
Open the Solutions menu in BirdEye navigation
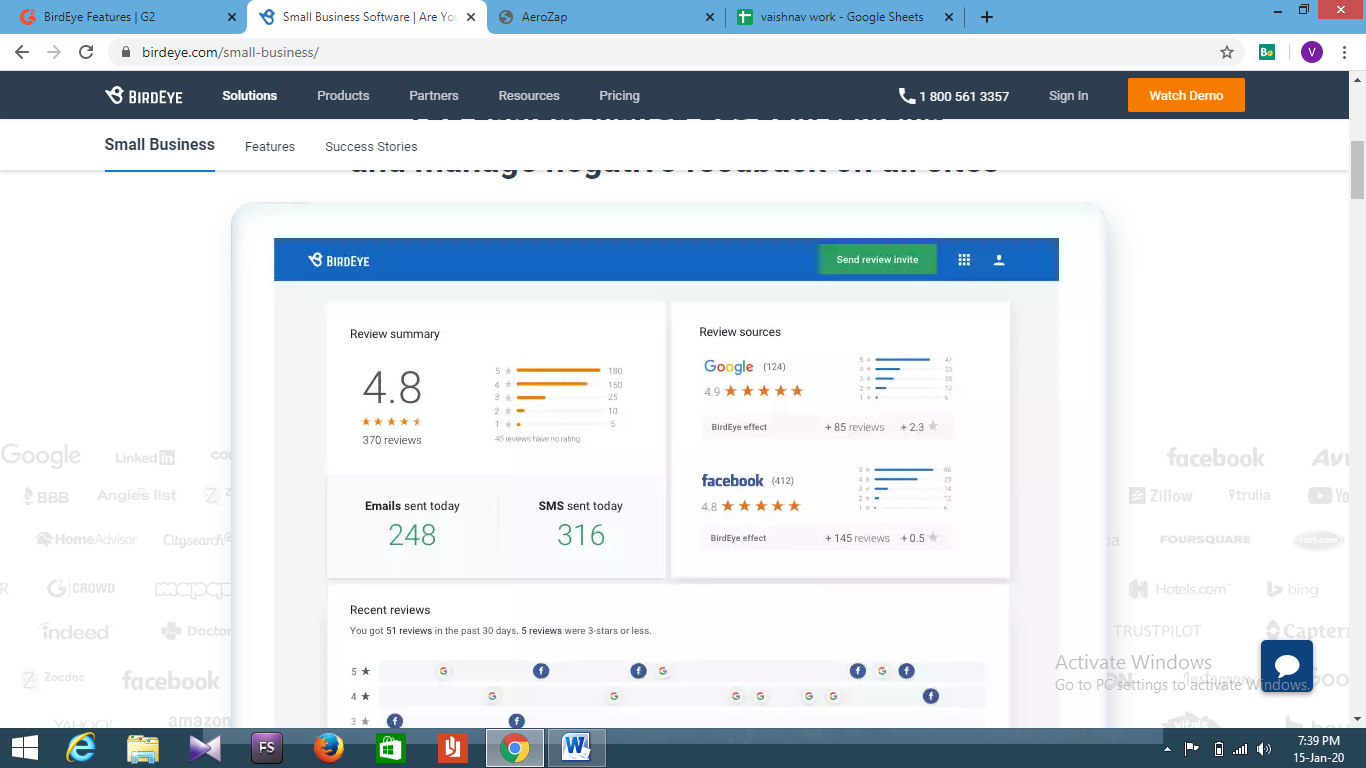[250, 96]
